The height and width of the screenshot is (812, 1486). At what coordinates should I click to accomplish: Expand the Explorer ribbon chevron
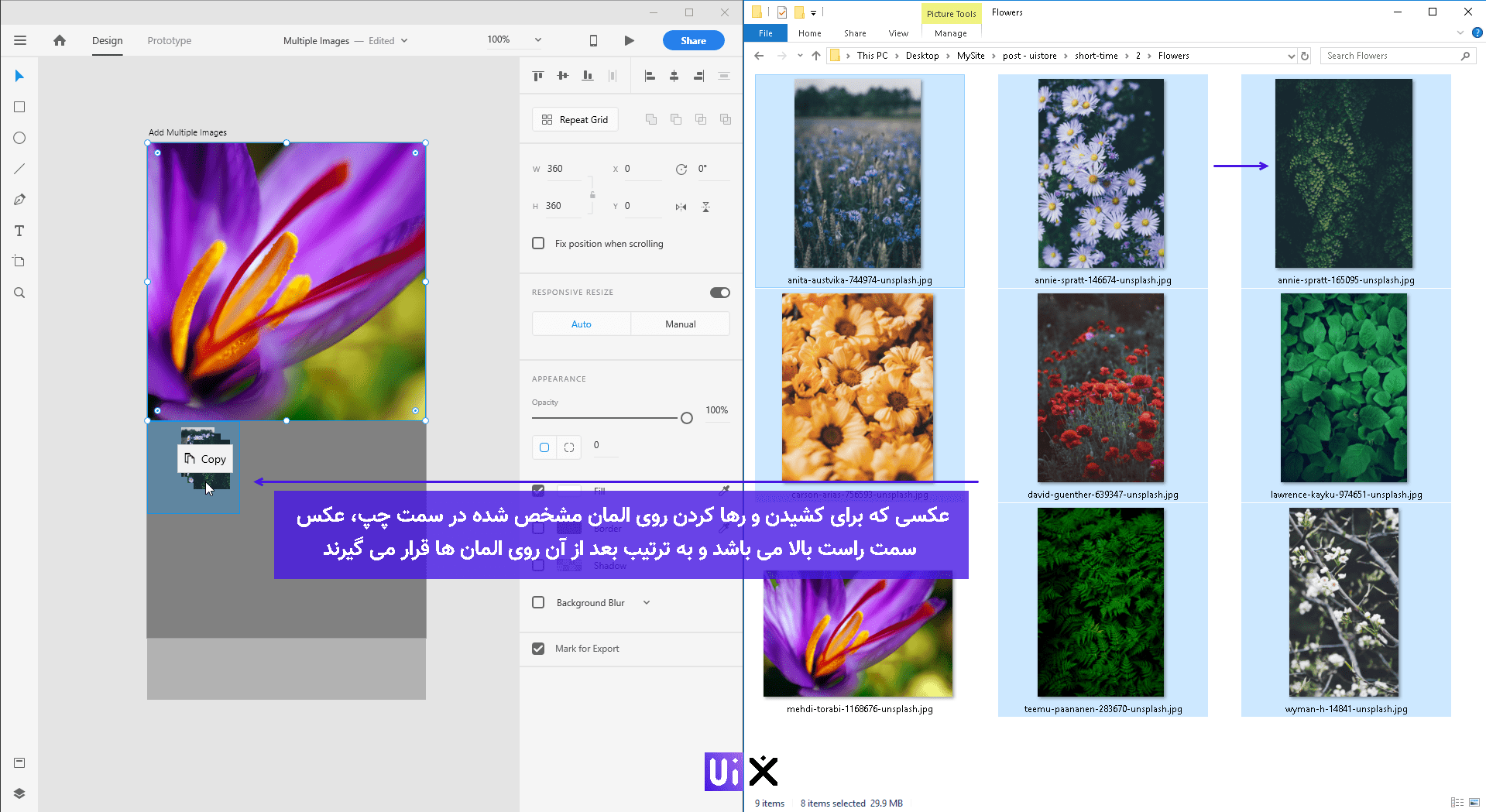tap(1460, 33)
